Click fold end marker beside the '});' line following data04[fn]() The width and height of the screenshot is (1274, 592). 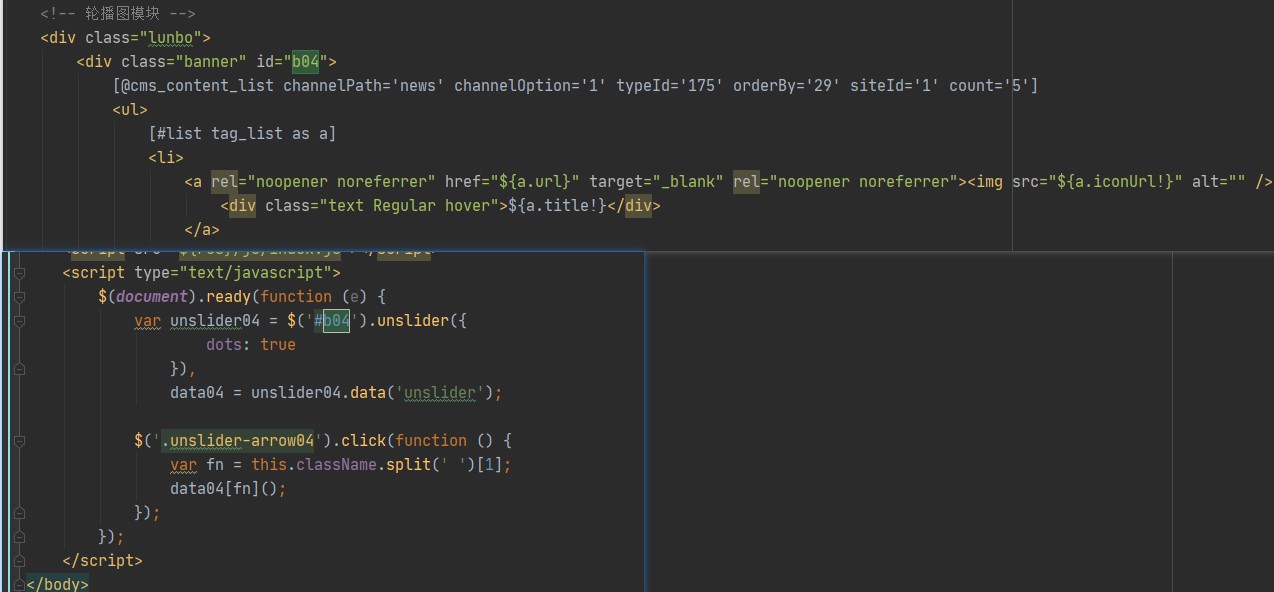18,513
